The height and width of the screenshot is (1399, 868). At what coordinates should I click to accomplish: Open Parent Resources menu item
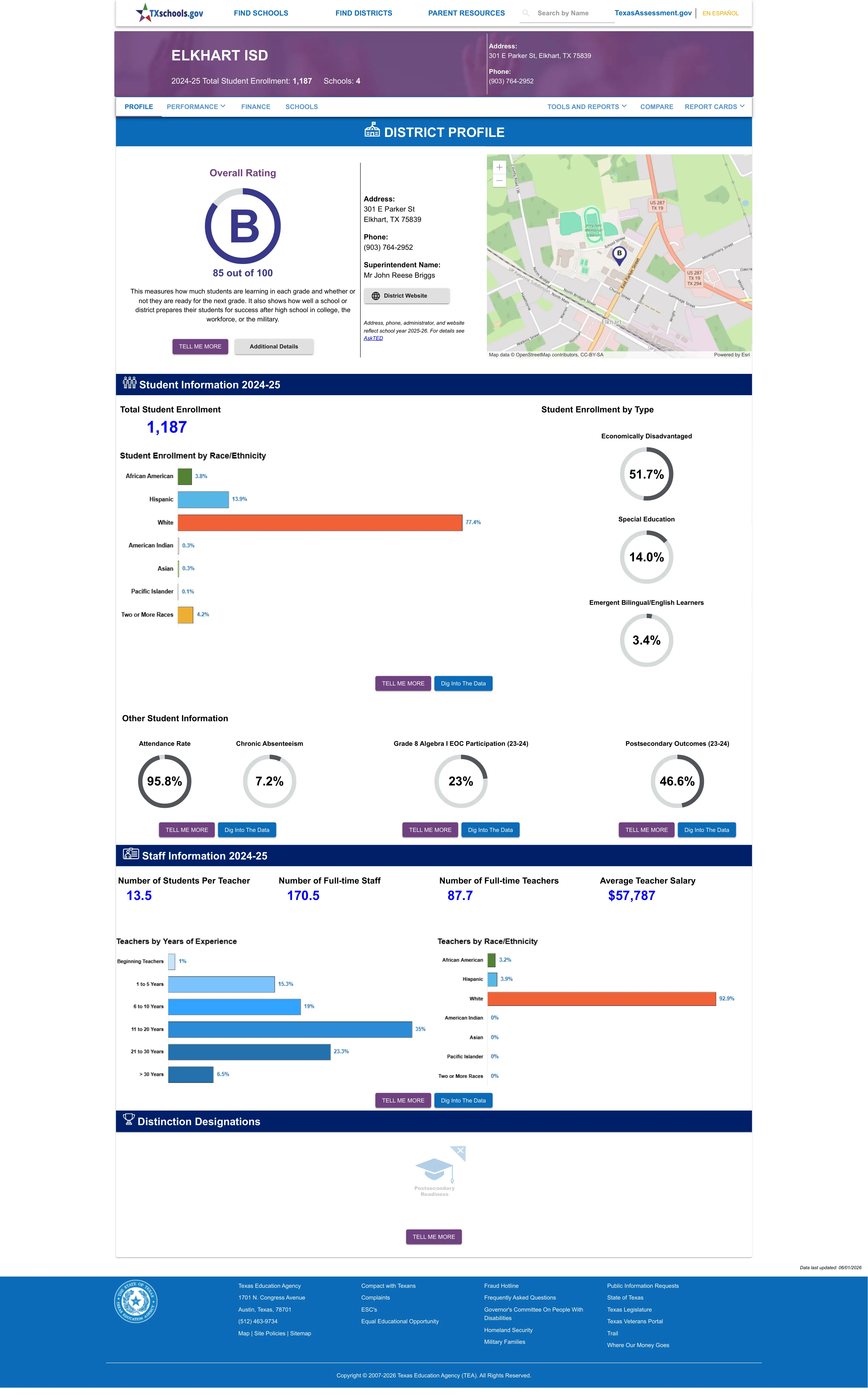467,13
